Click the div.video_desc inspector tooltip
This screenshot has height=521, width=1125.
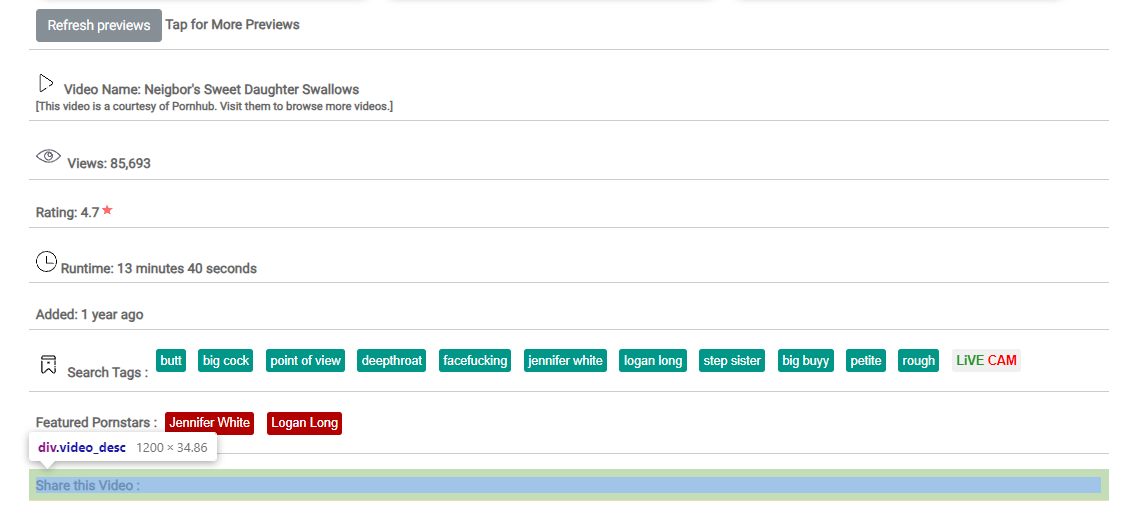click(122, 448)
